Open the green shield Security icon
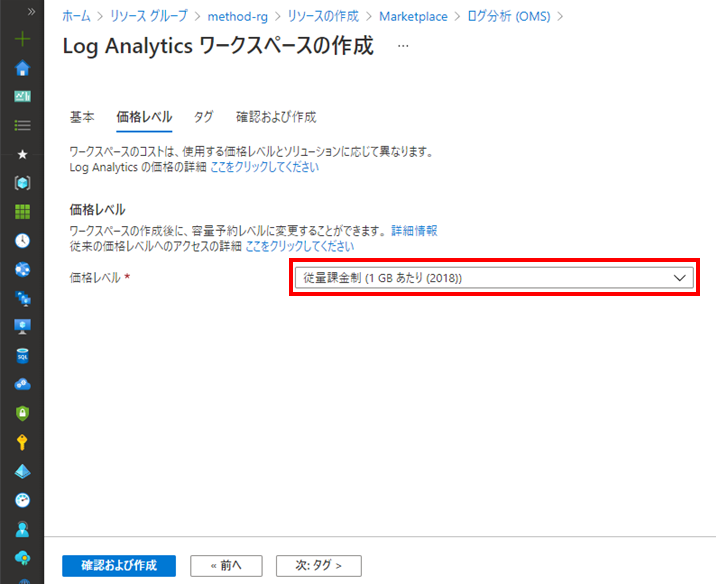The height and width of the screenshot is (584, 716). tap(22, 413)
